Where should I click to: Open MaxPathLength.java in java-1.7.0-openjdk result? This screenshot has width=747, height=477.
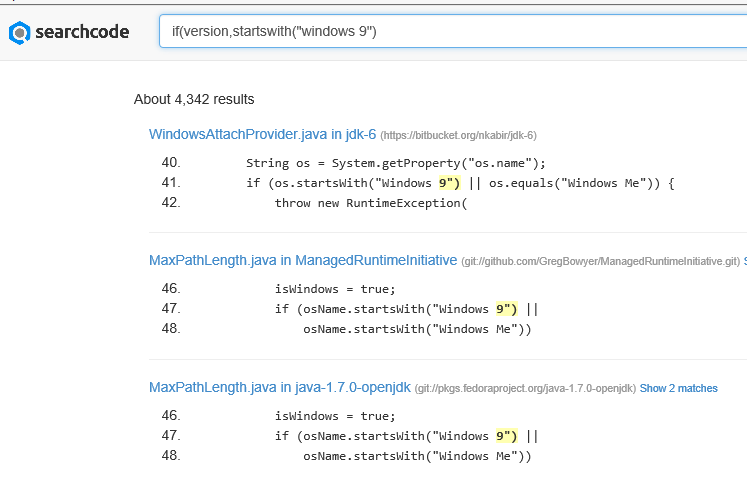point(280,387)
